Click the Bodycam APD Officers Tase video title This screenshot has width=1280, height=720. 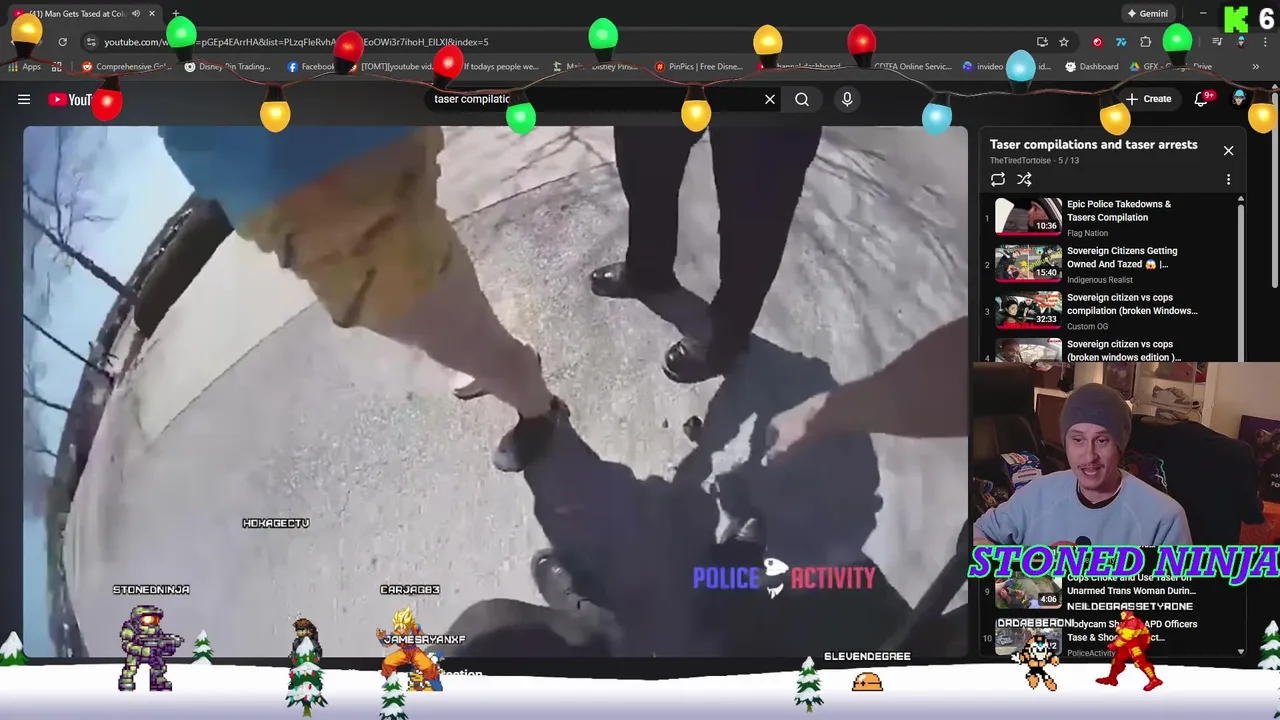(1131, 630)
